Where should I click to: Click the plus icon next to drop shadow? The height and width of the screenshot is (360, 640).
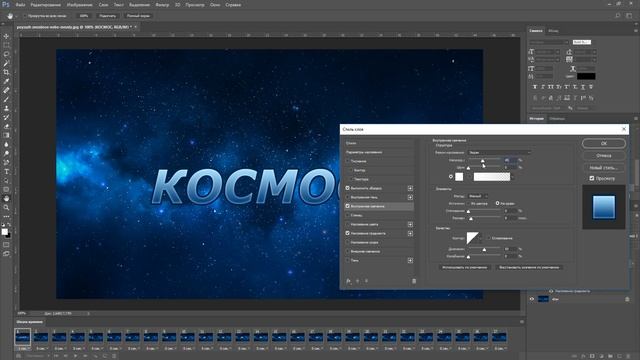tap(410, 260)
